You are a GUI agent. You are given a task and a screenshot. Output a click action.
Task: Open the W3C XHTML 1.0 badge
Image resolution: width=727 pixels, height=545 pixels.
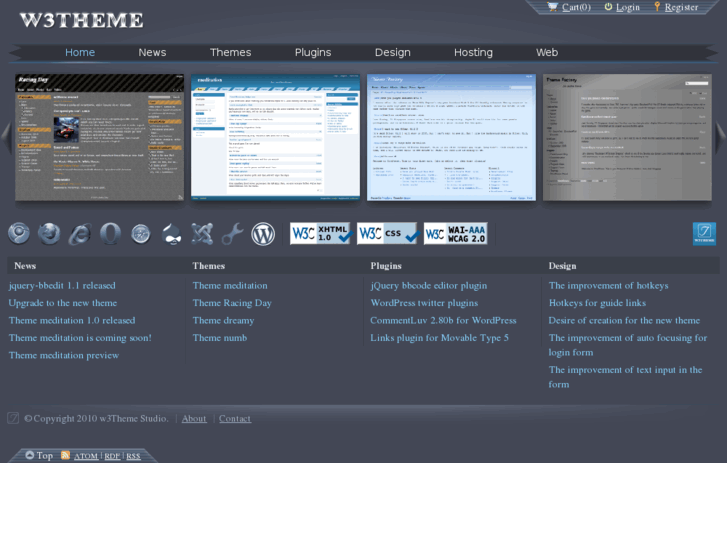pyautogui.click(x=320, y=233)
